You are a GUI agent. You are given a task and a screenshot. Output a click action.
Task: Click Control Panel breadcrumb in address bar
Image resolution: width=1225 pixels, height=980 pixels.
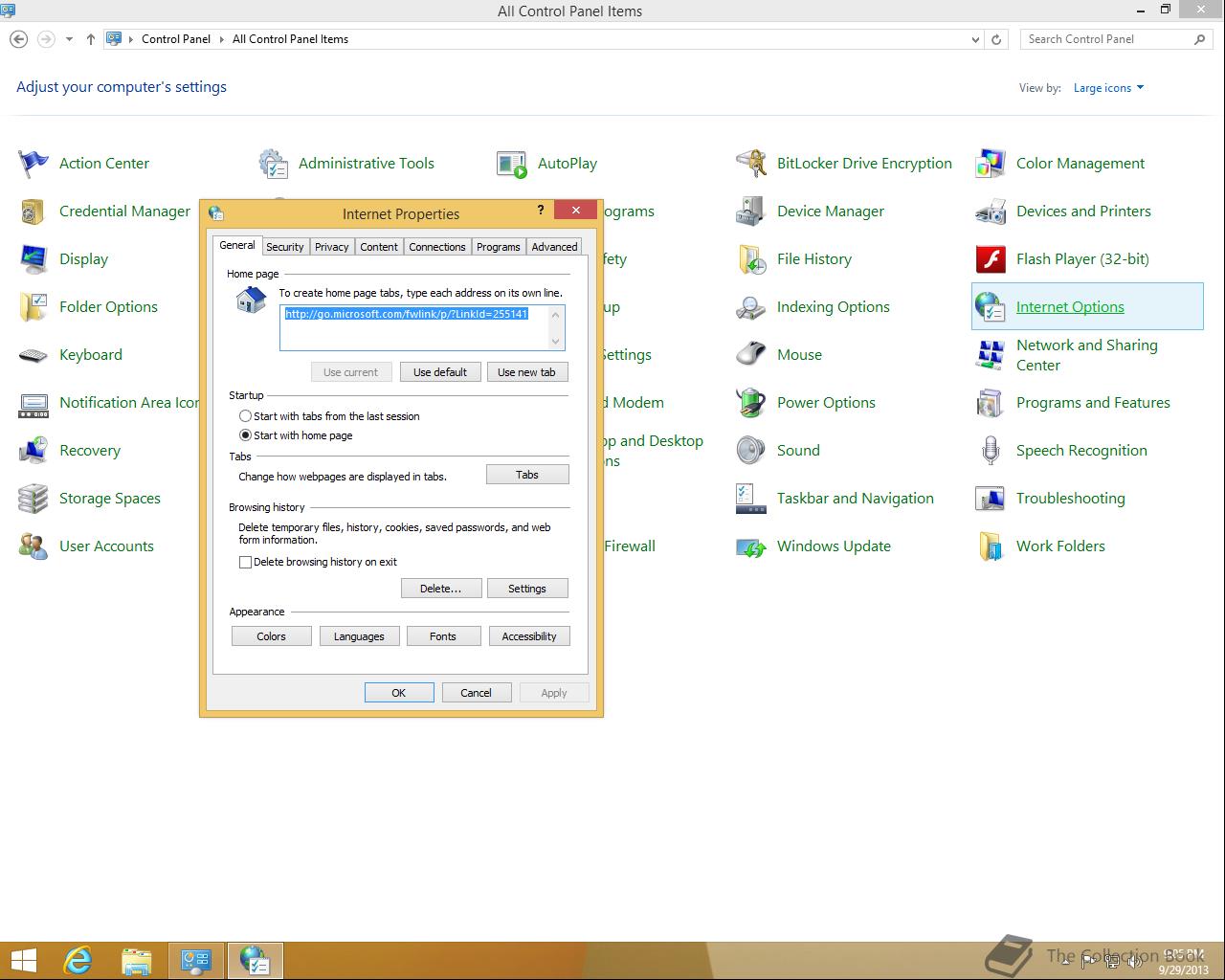pos(176,39)
